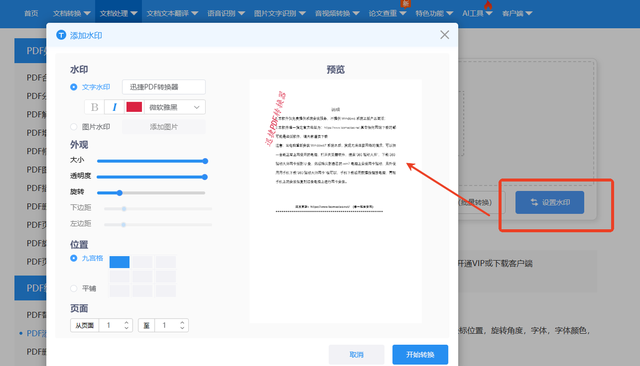Open the red watermark color swatch
This screenshot has height=366, width=640.
(134, 107)
